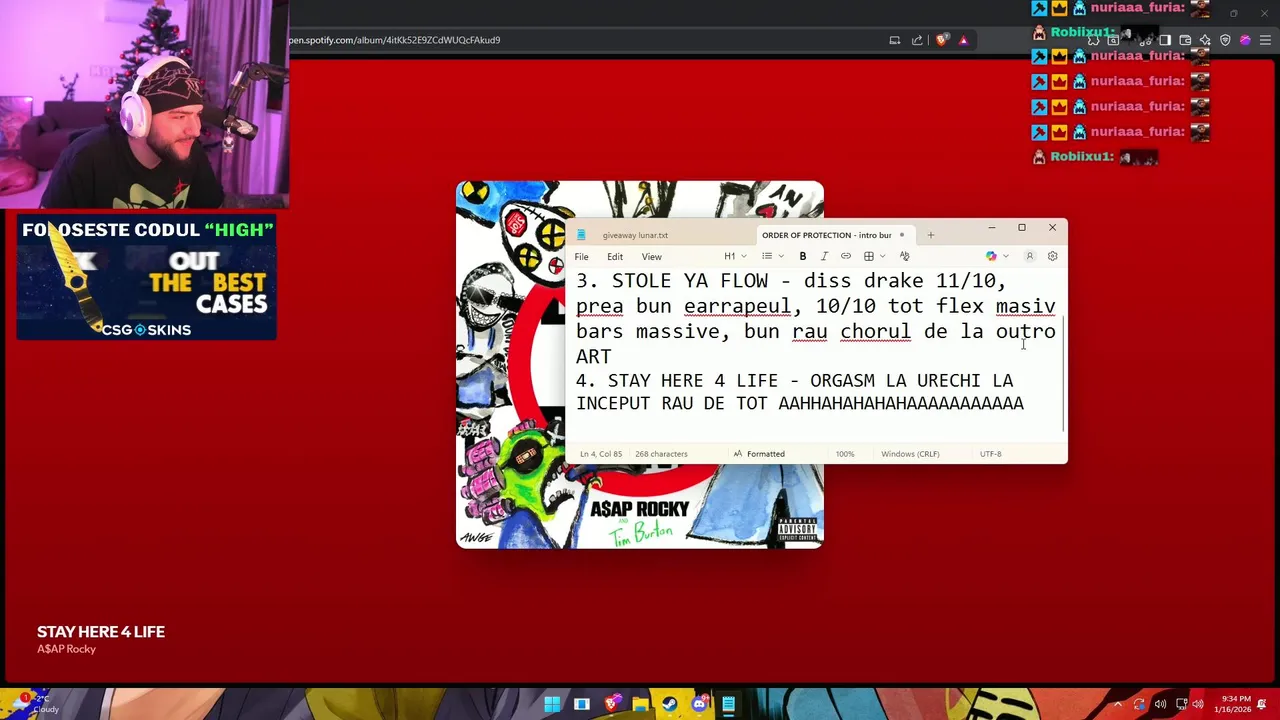
Task: Click the CSGO Skins HIGH code banner
Action: pyautogui.click(x=146, y=277)
